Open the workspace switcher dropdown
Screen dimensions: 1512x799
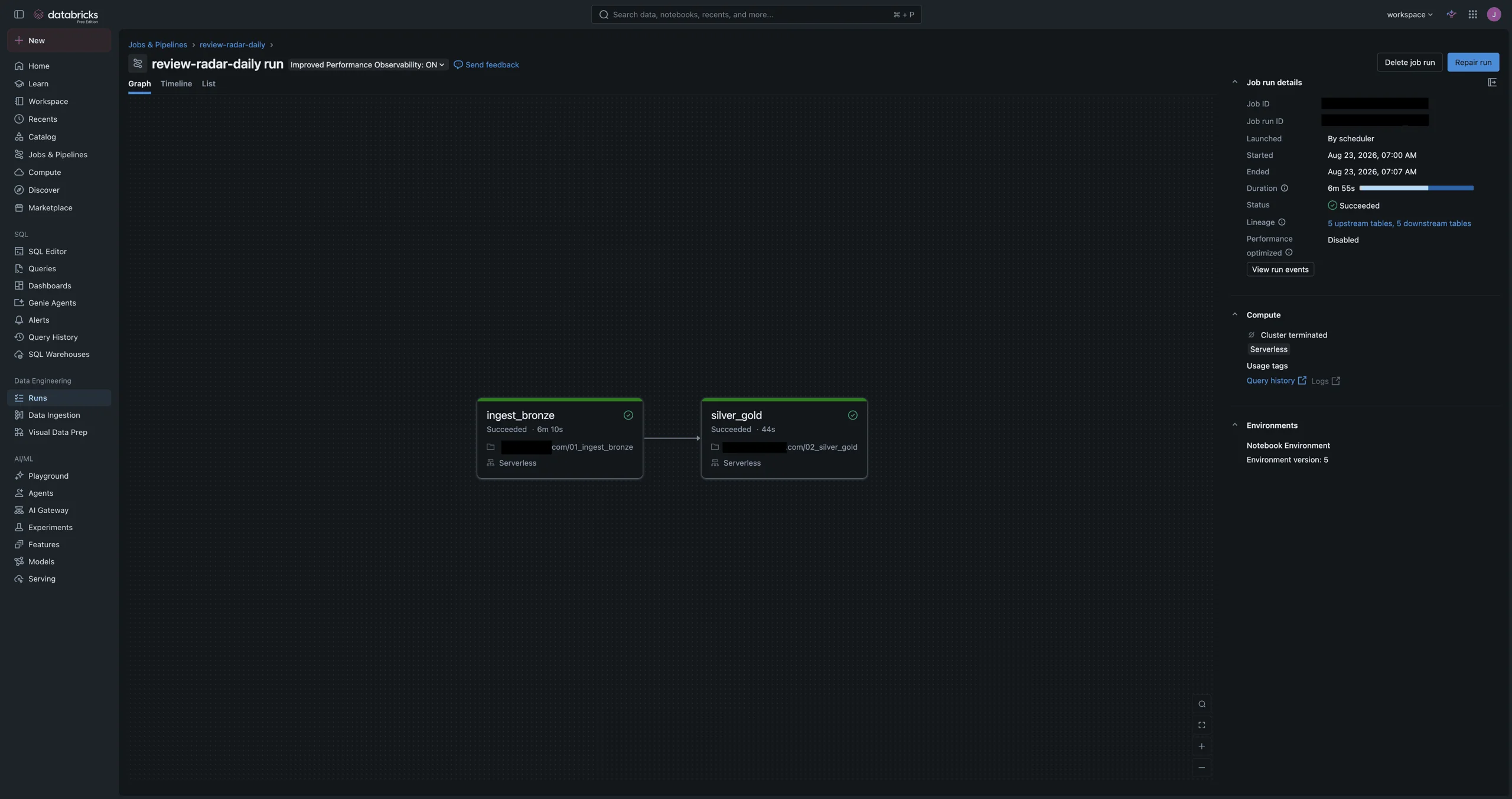click(1409, 14)
